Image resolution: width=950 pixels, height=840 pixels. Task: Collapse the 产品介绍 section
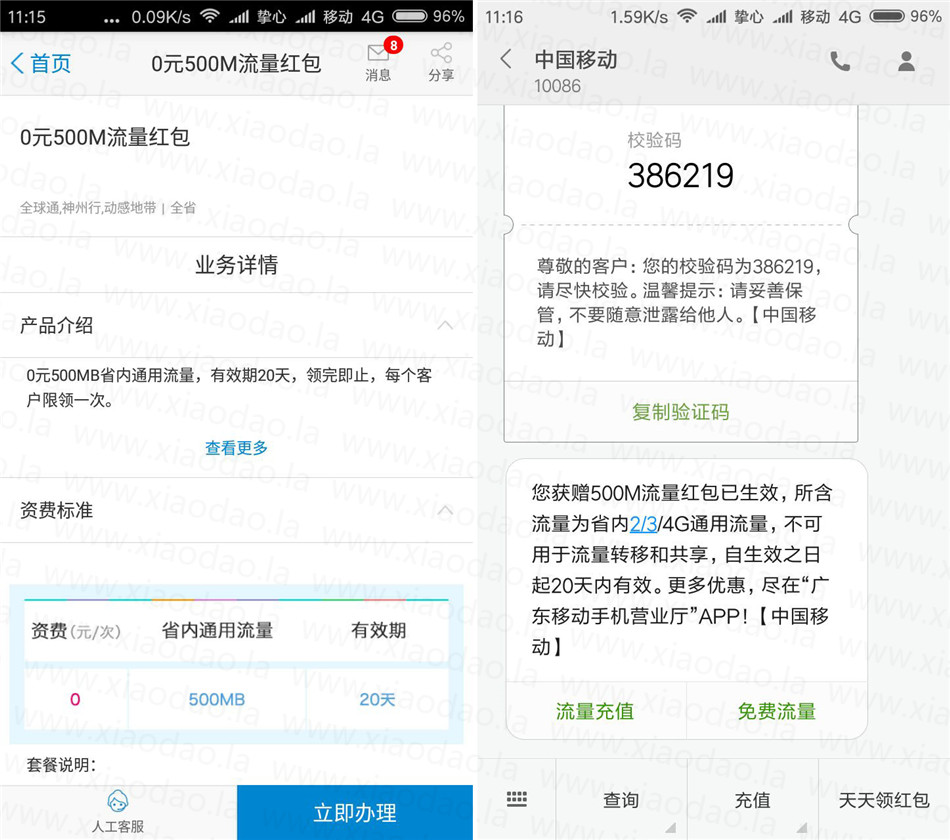click(445, 325)
